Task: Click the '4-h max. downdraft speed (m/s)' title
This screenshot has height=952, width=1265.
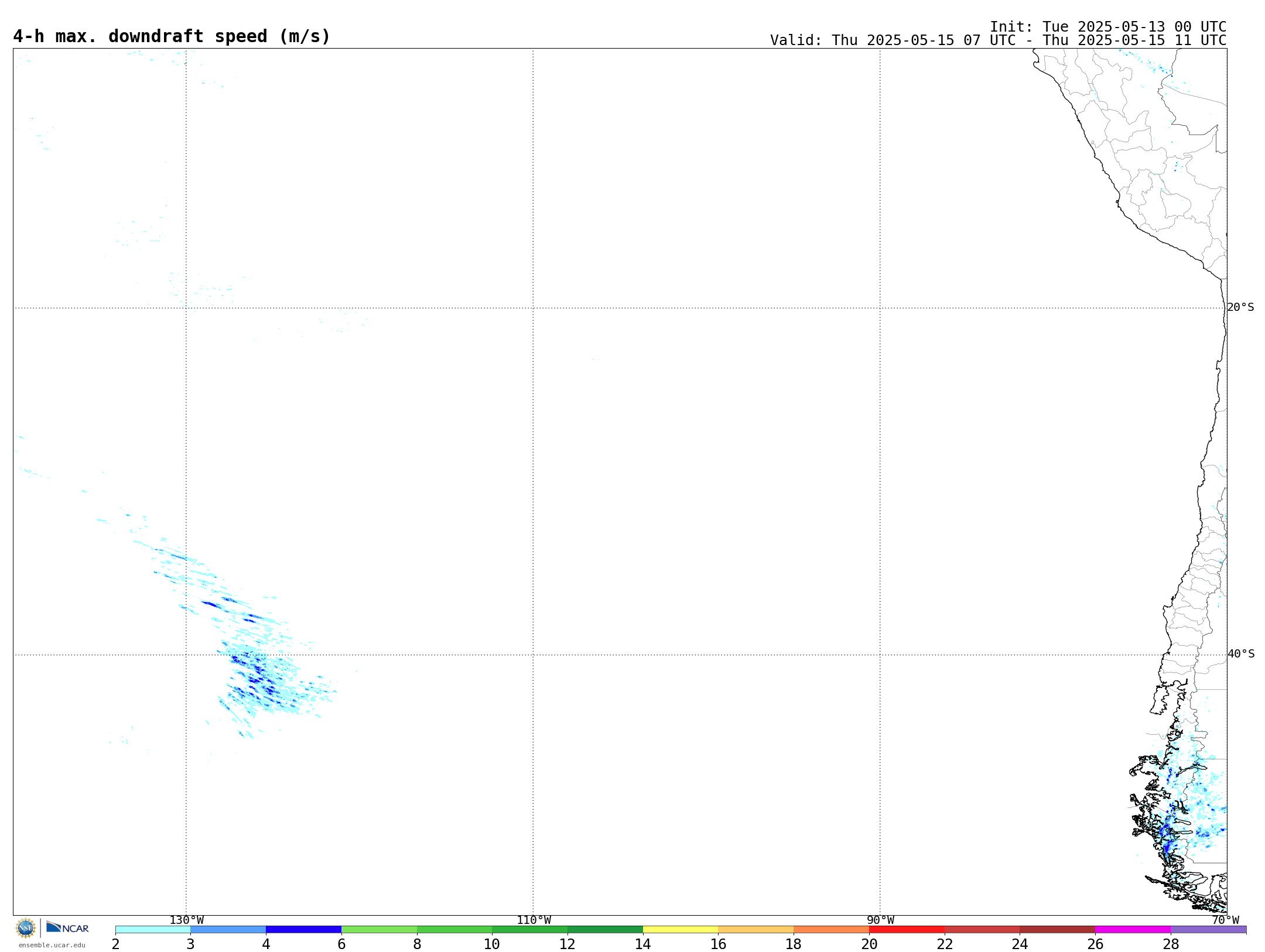Action: [x=172, y=36]
